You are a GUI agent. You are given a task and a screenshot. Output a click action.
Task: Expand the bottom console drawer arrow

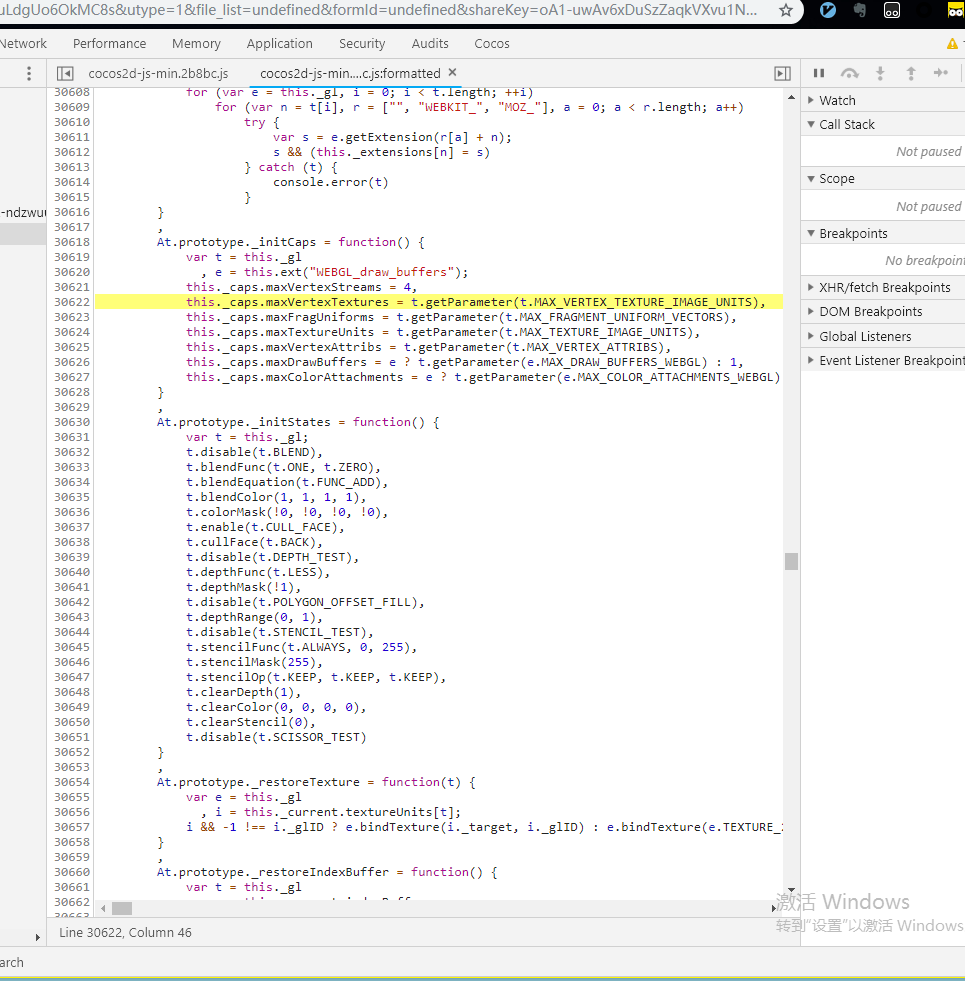pos(38,937)
